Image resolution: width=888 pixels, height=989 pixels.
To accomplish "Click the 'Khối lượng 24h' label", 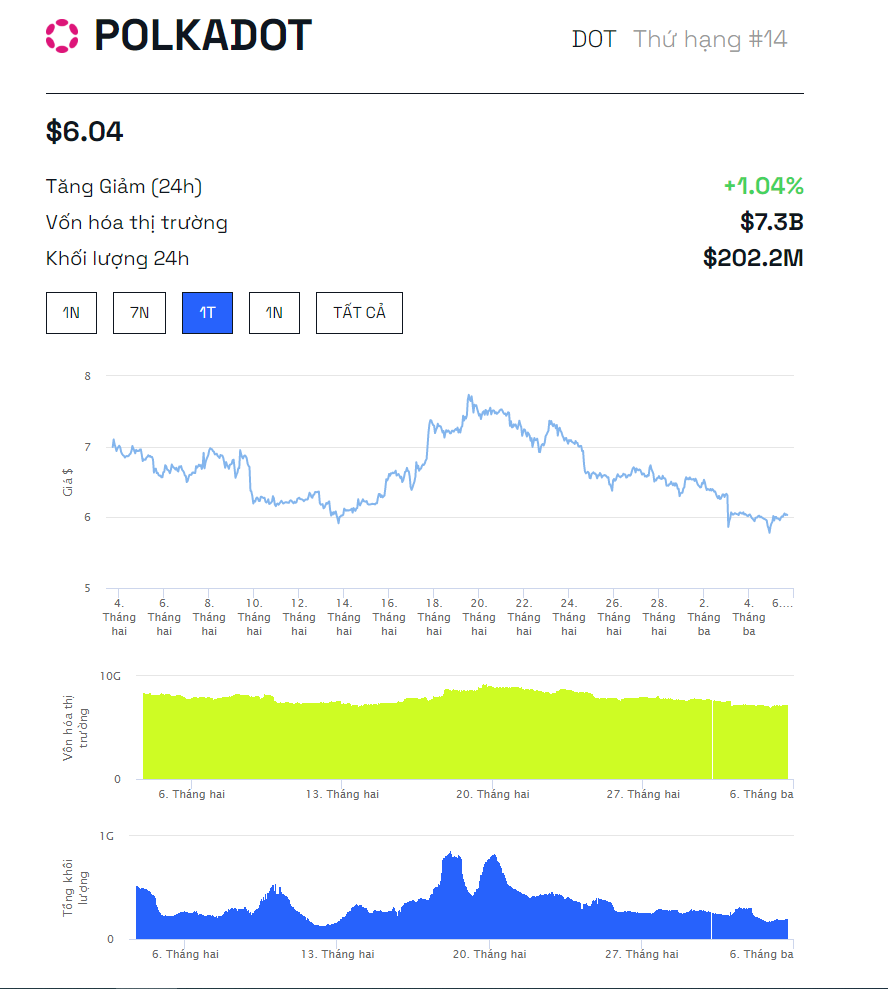I will pyautogui.click(x=117, y=259).
